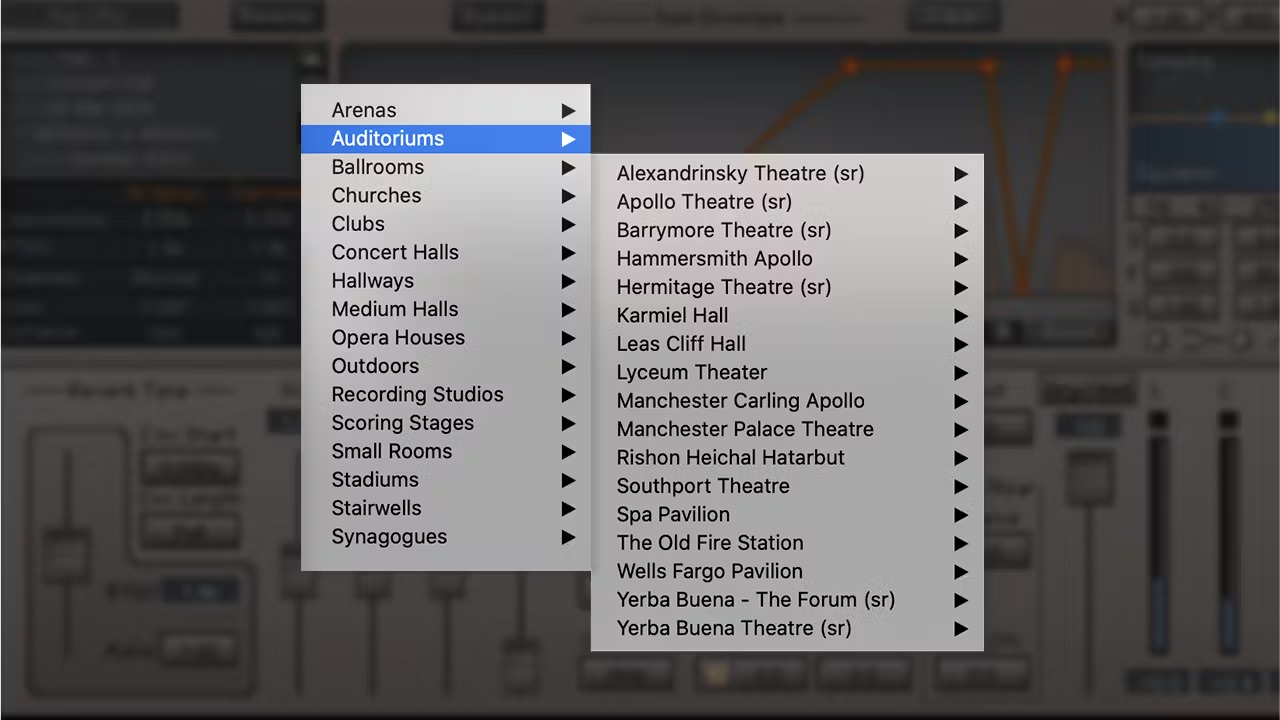Select Wells Fargo Pavilion

tap(787, 571)
